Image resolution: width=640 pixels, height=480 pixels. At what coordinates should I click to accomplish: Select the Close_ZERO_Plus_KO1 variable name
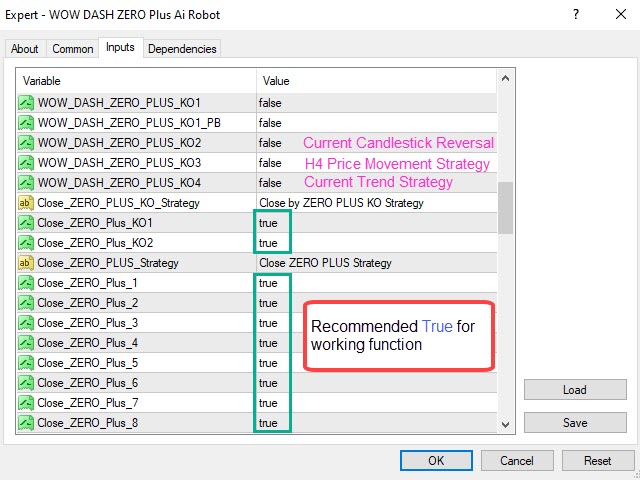click(x=95, y=223)
